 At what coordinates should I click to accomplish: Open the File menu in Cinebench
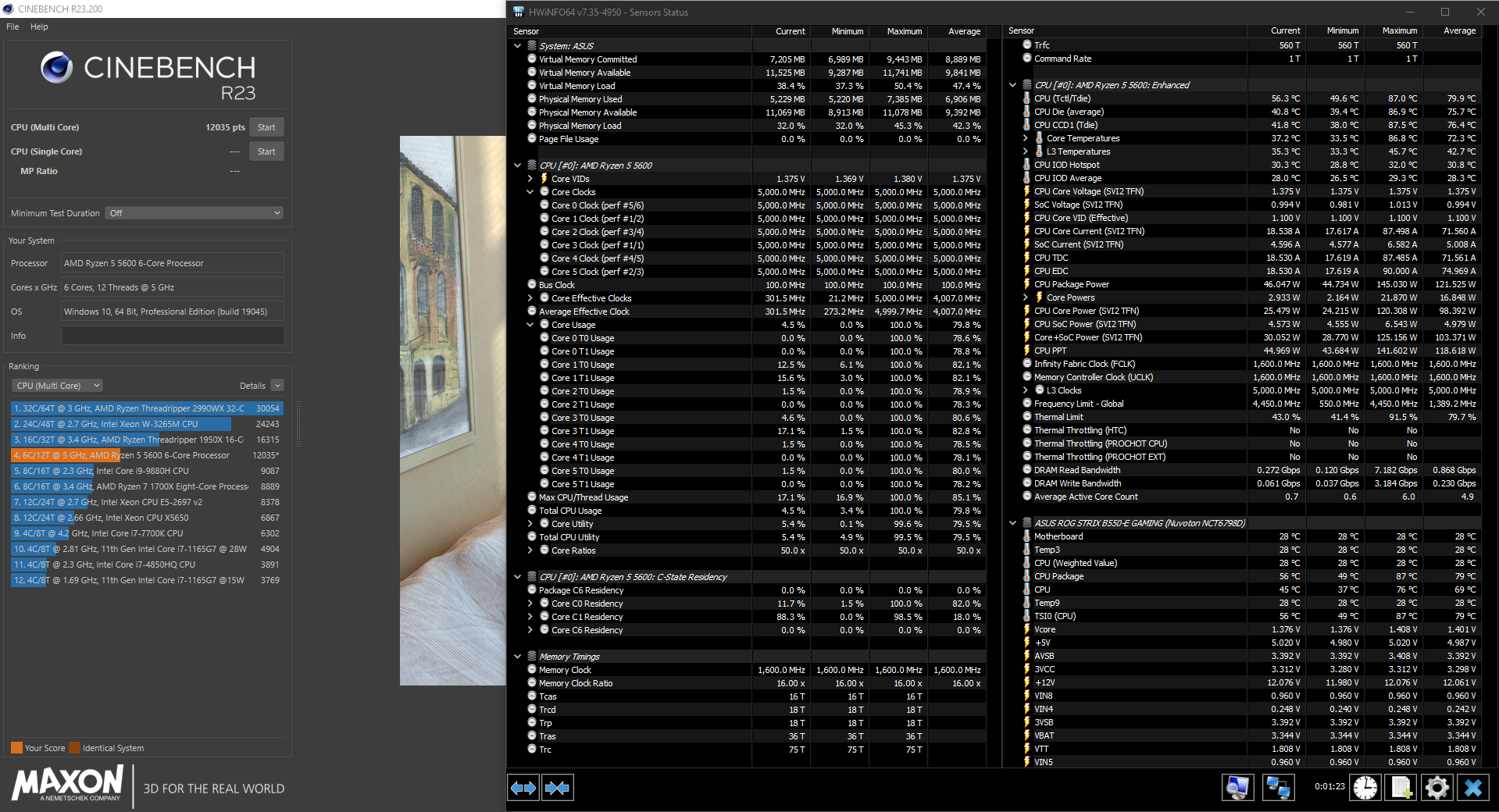point(12,27)
